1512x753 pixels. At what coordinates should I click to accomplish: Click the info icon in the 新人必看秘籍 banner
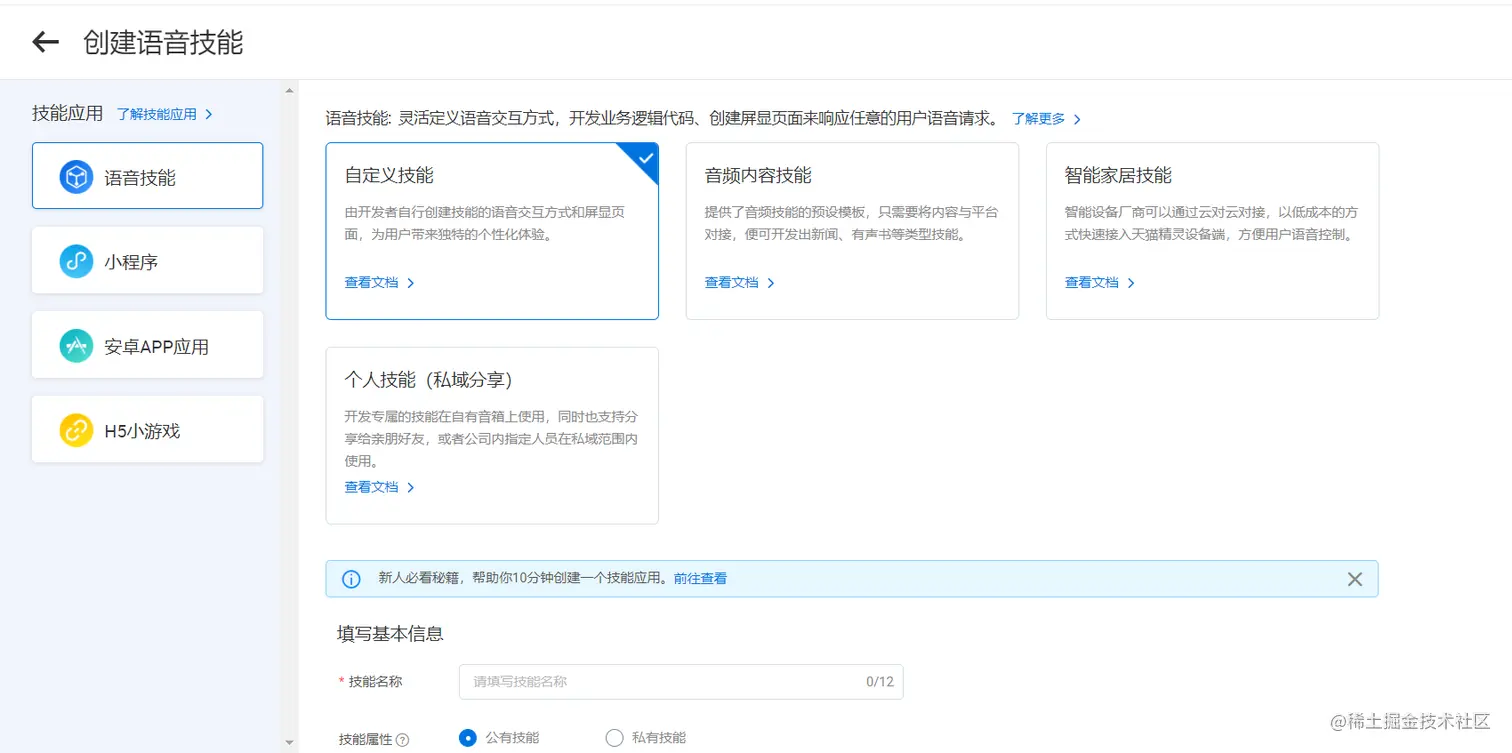[351, 579]
